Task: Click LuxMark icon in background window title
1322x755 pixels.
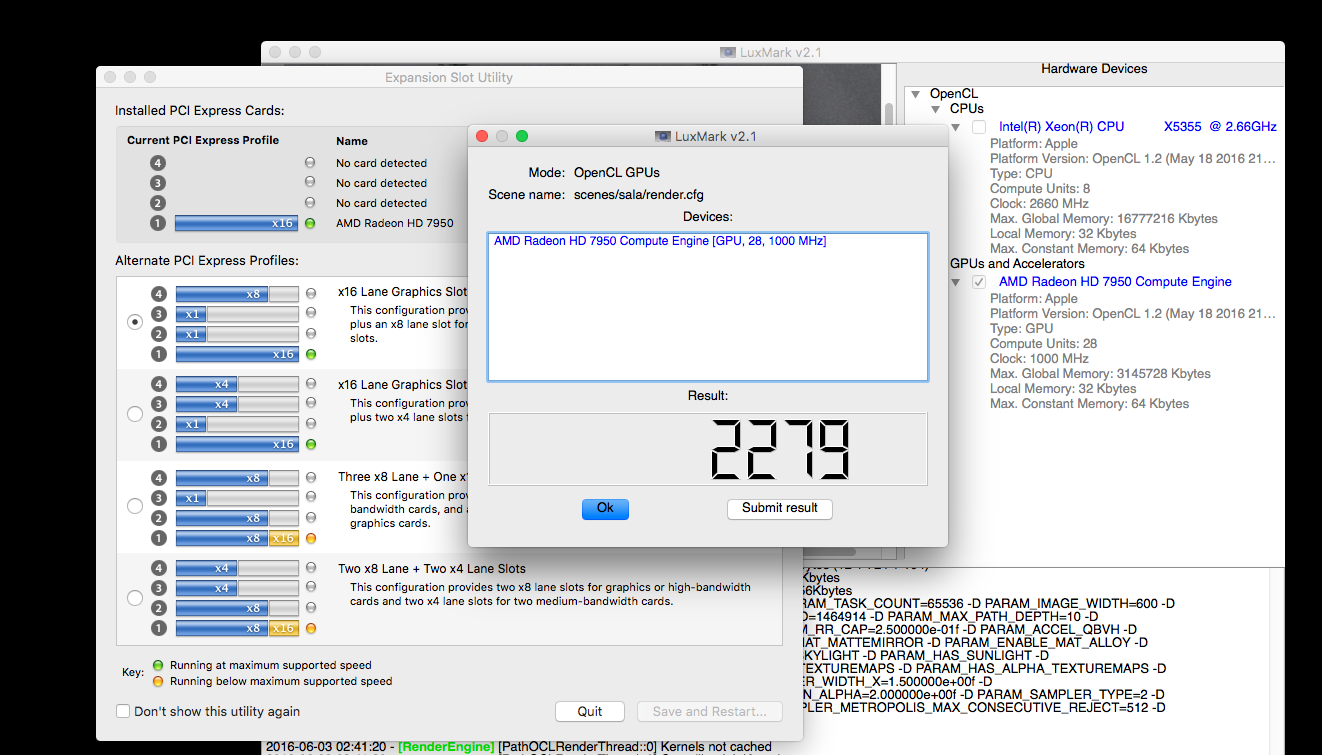Action: pos(728,52)
